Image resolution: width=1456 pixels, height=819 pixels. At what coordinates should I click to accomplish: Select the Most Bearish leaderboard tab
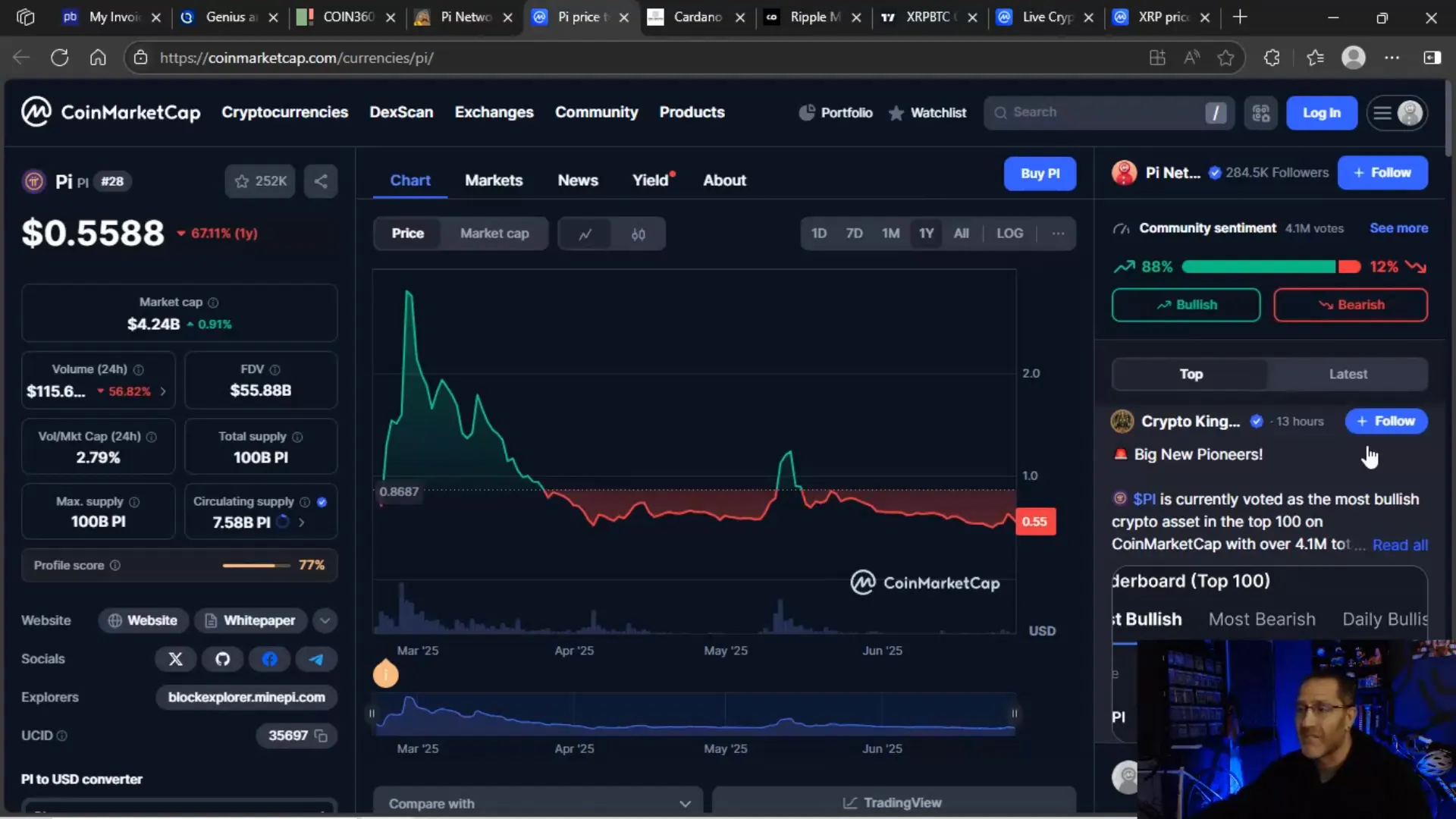pyautogui.click(x=1262, y=620)
